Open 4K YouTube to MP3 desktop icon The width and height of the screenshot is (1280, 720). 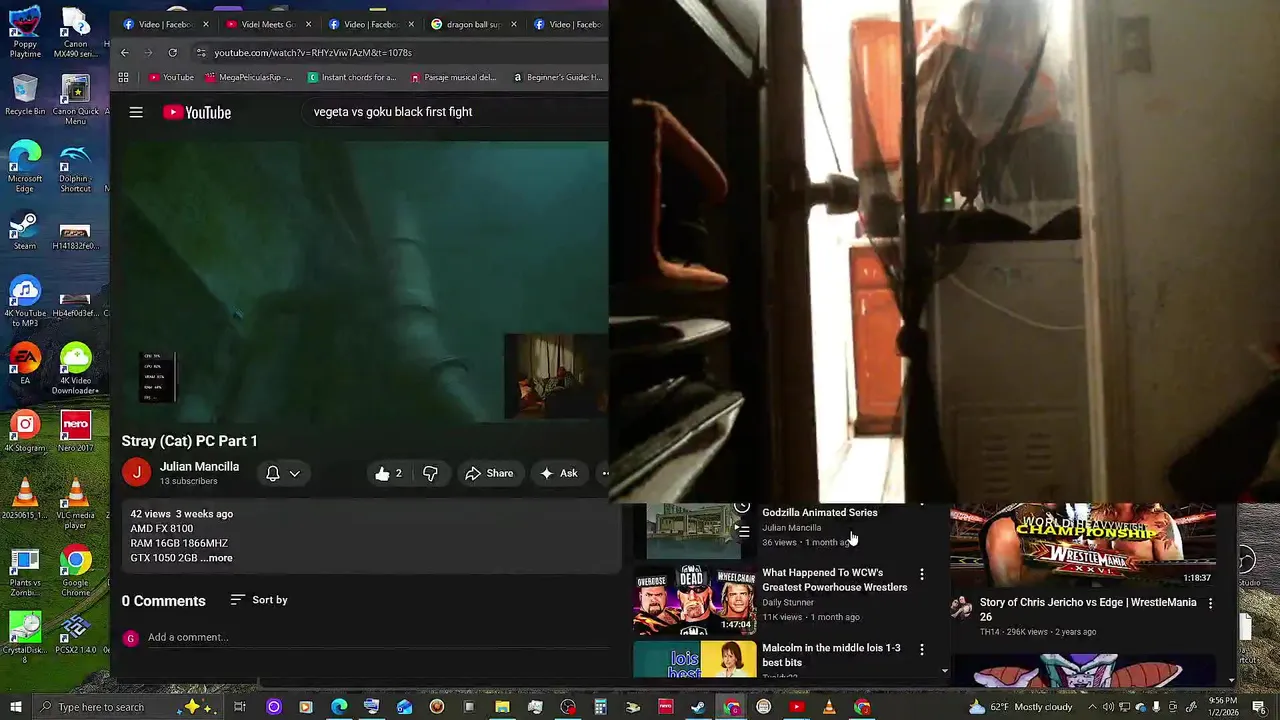pos(25,302)
